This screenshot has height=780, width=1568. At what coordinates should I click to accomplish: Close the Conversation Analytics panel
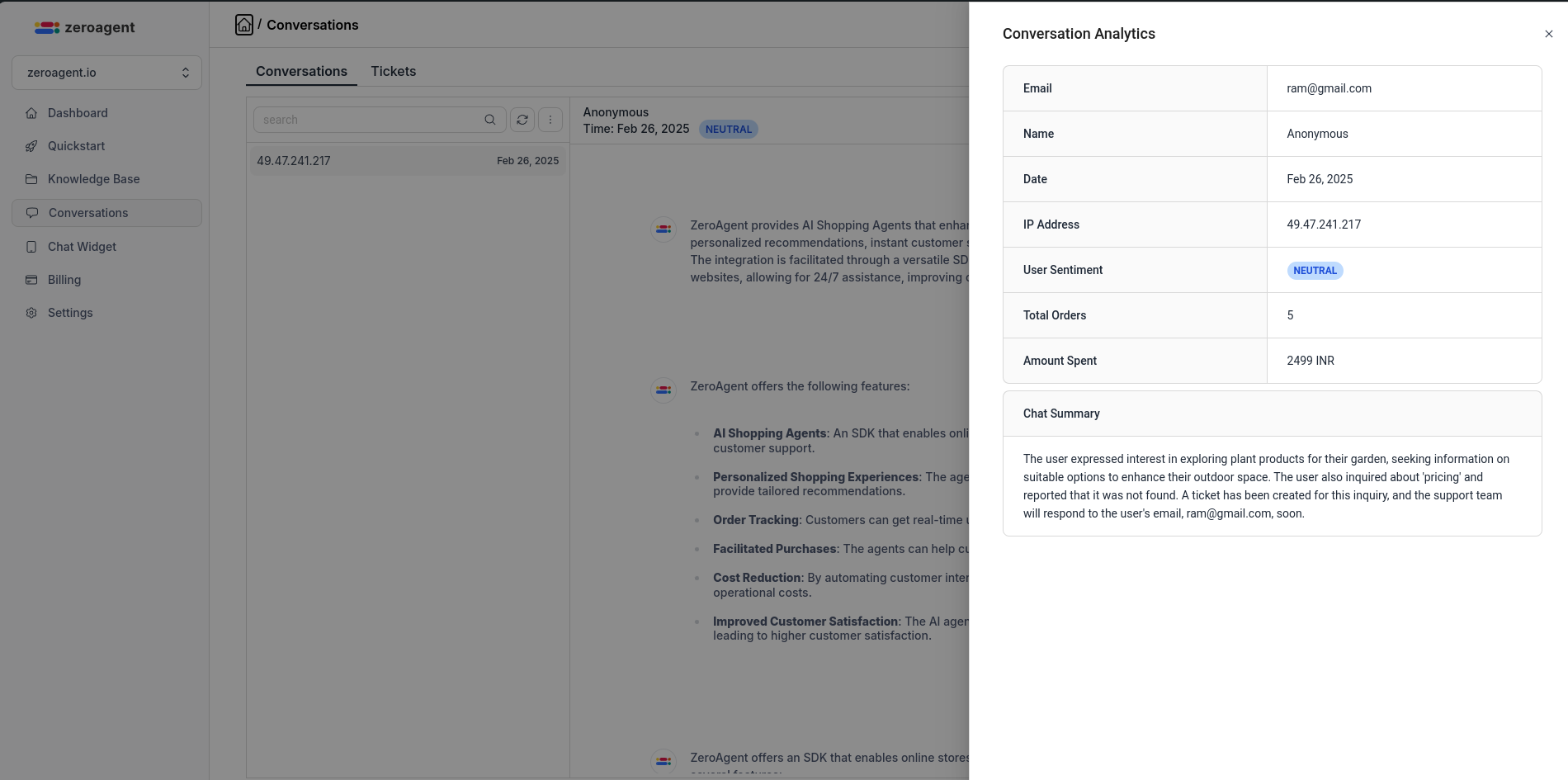[1549, 34]
